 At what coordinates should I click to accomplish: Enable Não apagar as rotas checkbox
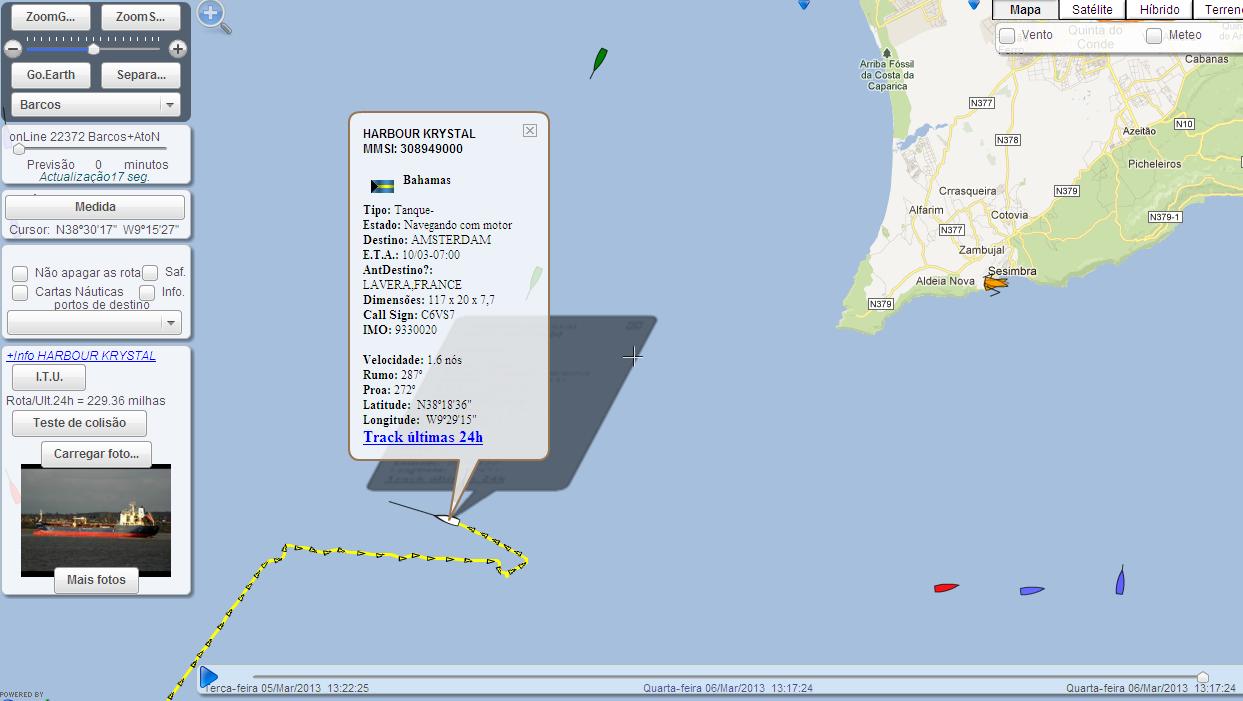pyautogui.click(x=20, y=273)
